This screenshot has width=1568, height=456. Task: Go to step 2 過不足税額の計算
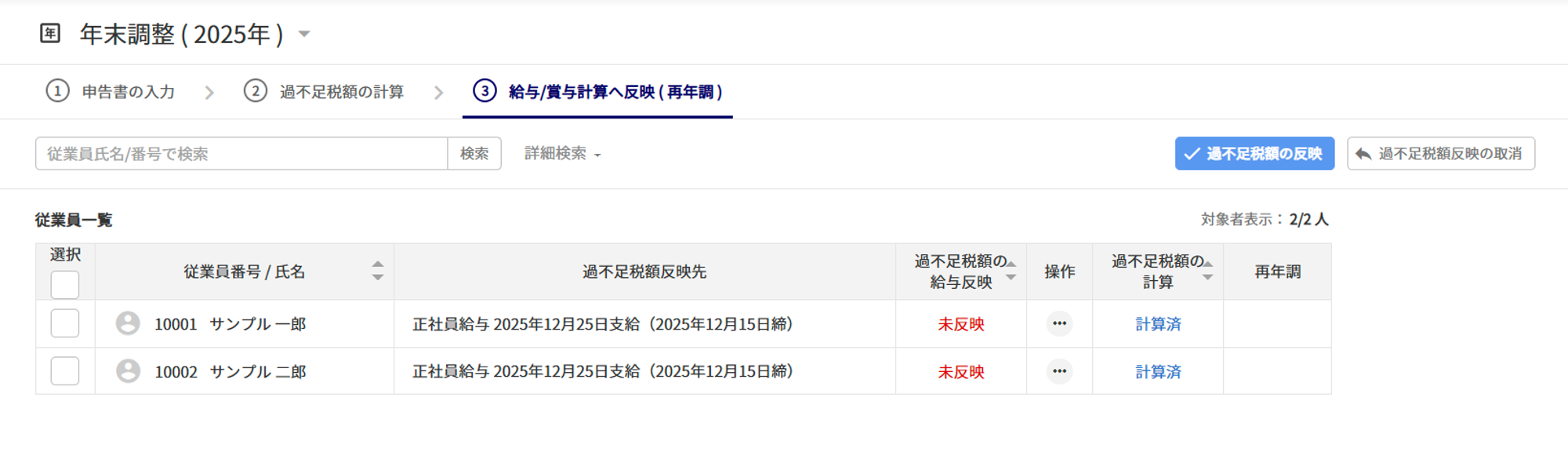pos(325,92)
